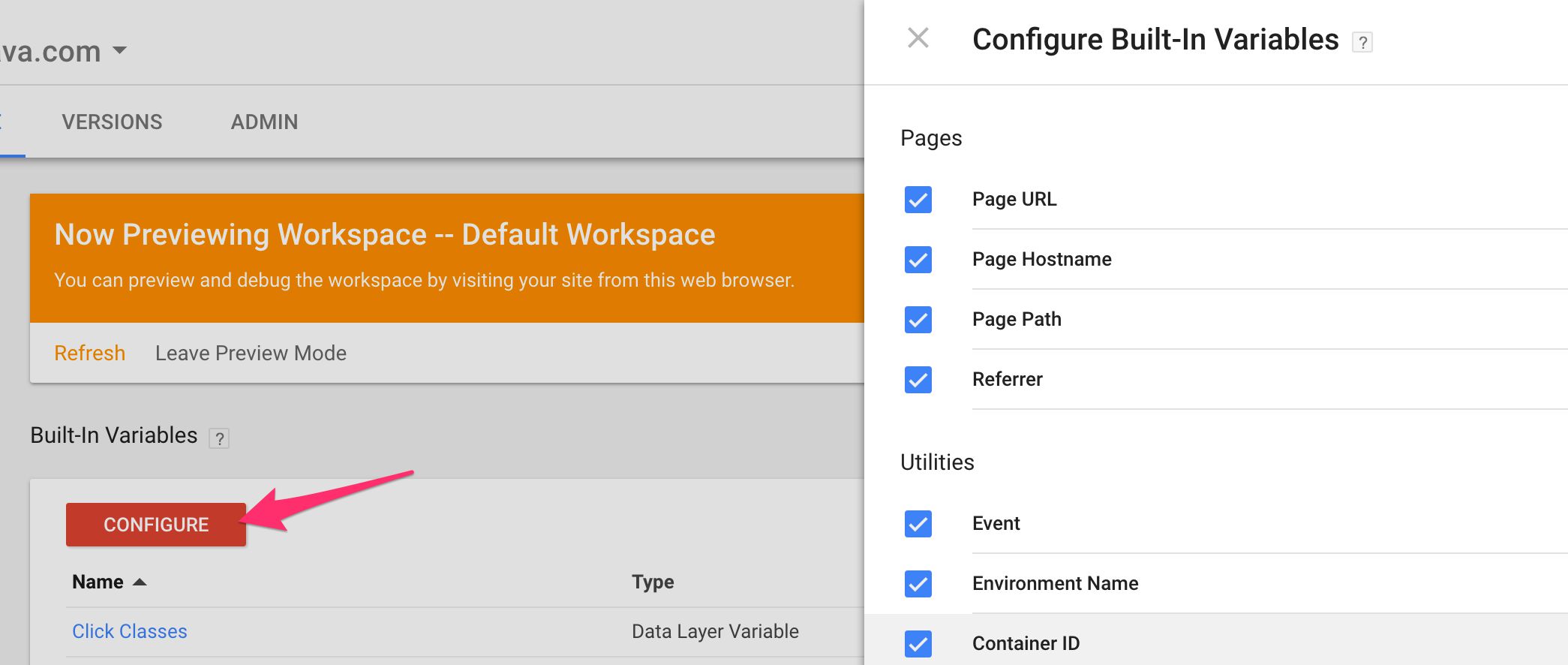Click the Type column header
The height and width of the screenshot is (665, 1568).
653,582
